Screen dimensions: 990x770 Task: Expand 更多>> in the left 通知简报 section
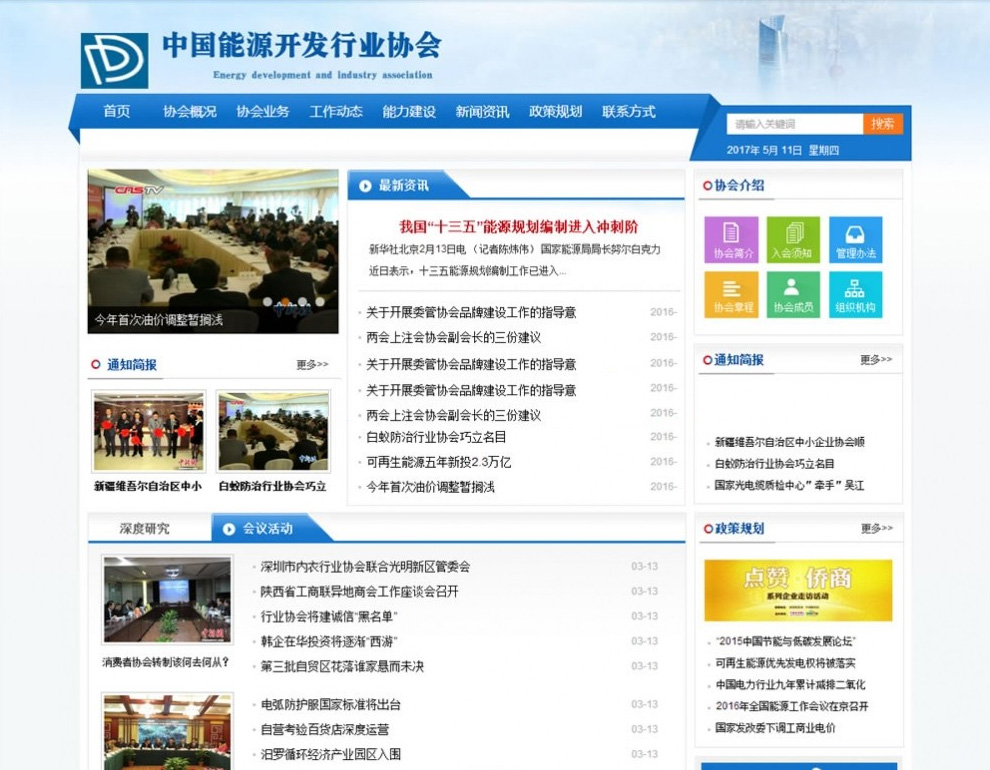(x=312, y=365)
